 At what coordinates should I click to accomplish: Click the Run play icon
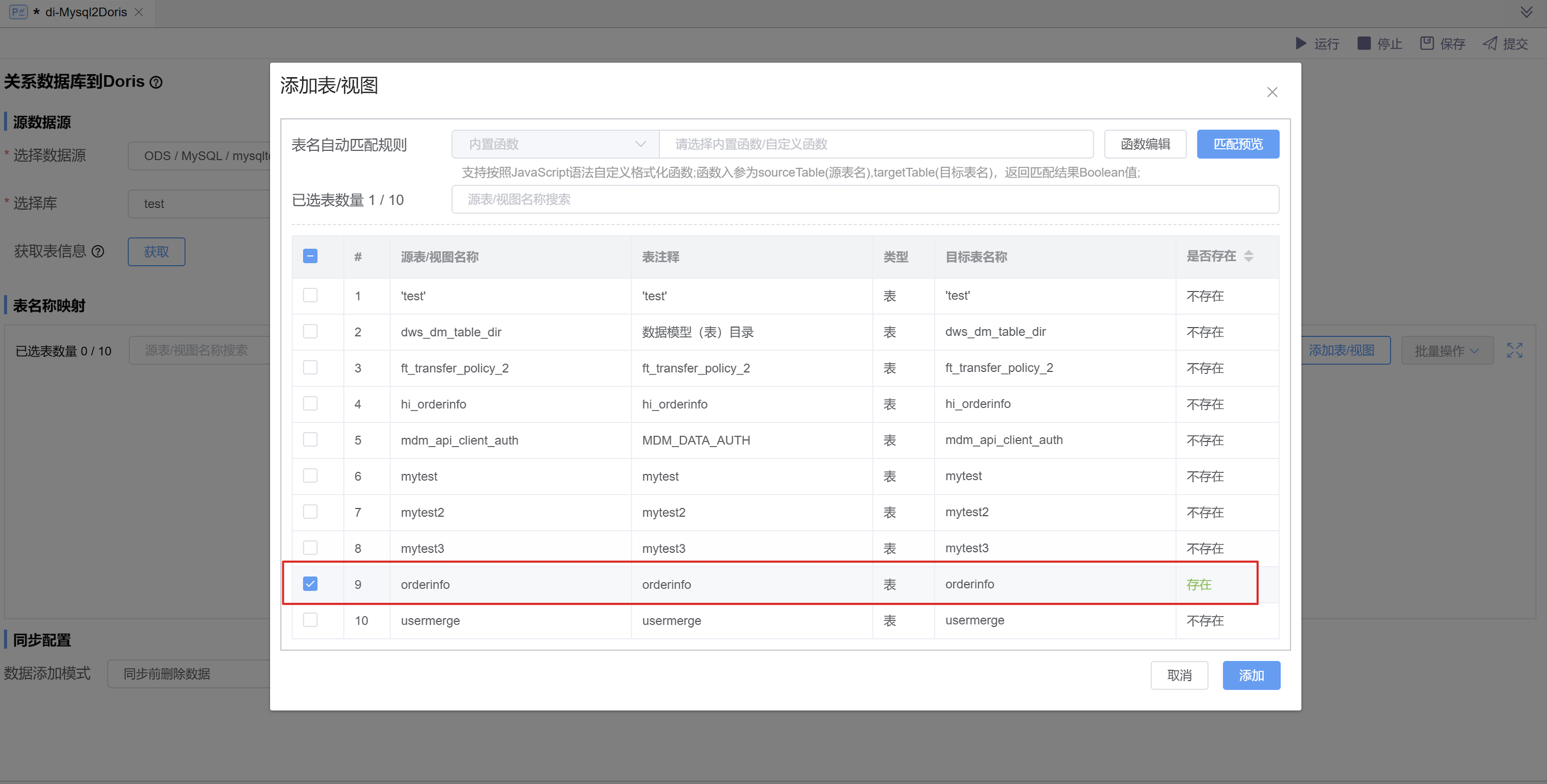(1301, 43)
